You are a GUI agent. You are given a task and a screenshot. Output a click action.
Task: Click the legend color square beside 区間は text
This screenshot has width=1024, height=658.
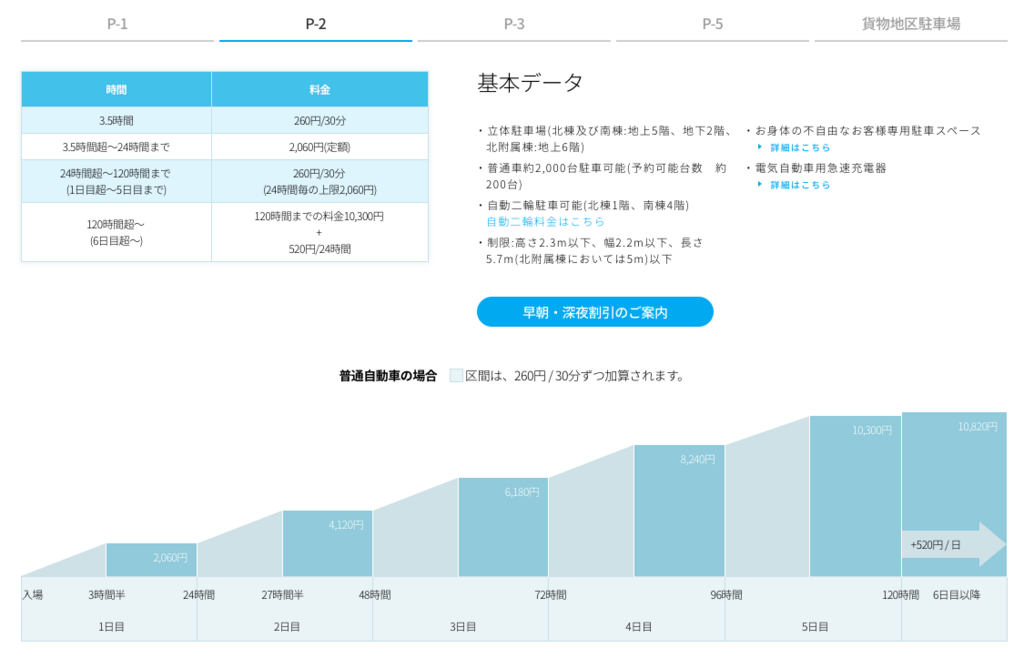click(x=456, y=375)
